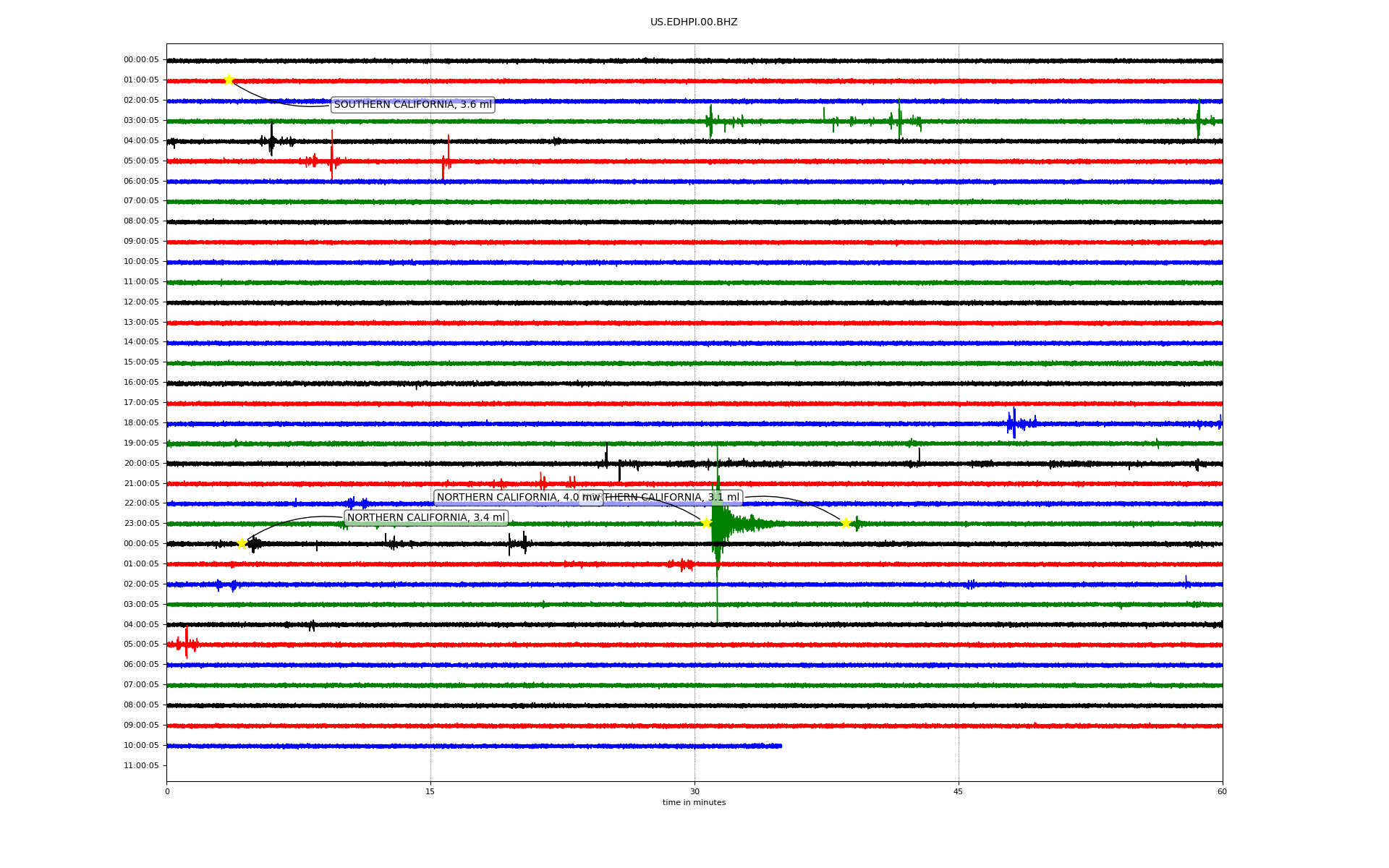Click the 45 tick label on the x-axis
The width and height of the screenshot is (1389, 868).
click(x=958, y=791)
